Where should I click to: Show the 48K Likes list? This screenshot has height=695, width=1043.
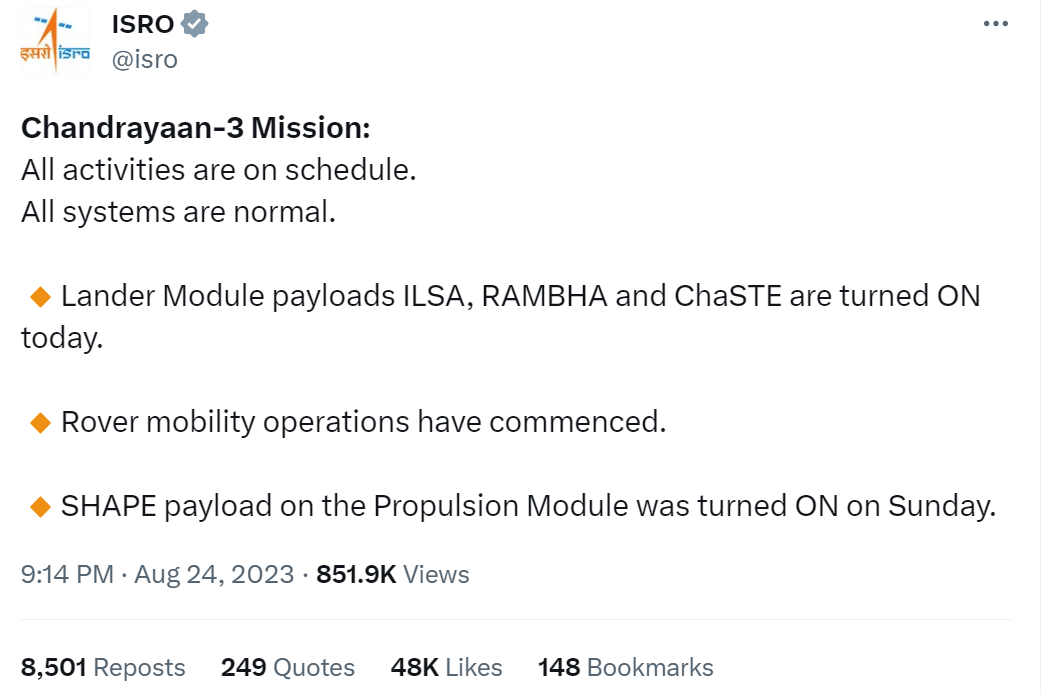click(446, 667)
